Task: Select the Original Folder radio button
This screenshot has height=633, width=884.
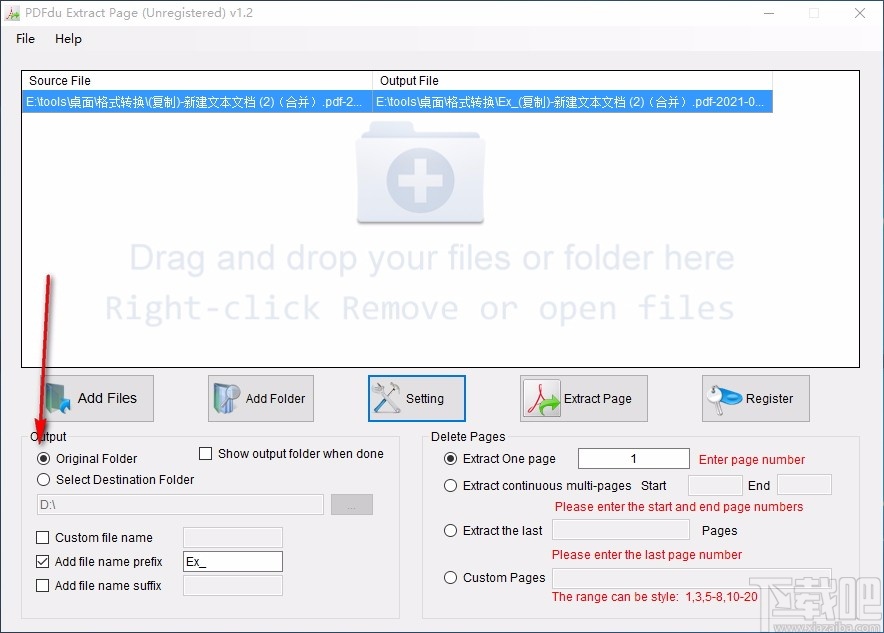Action: coord(42,458)
